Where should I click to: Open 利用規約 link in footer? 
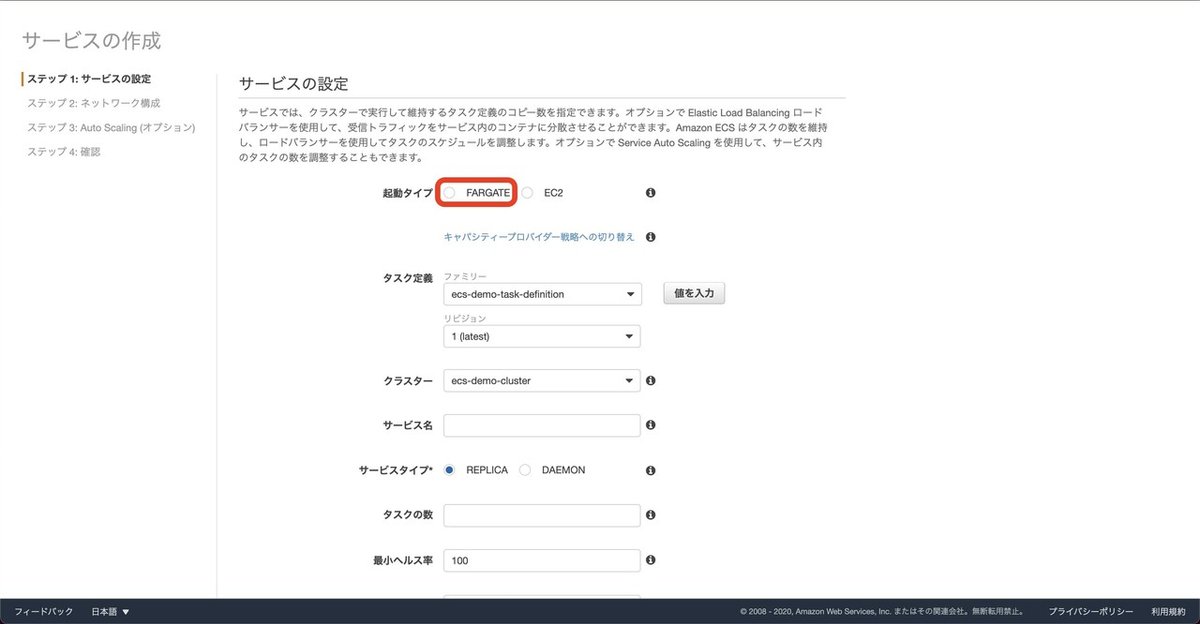coord(1167,611)
